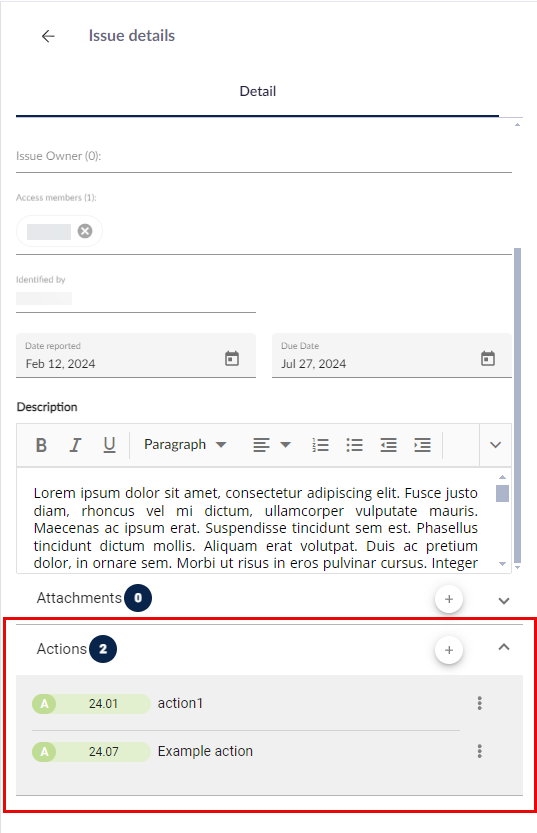Open the Paragraph style dropdown
The width and height of the screenshot is (537, 833).
[185, 445]
